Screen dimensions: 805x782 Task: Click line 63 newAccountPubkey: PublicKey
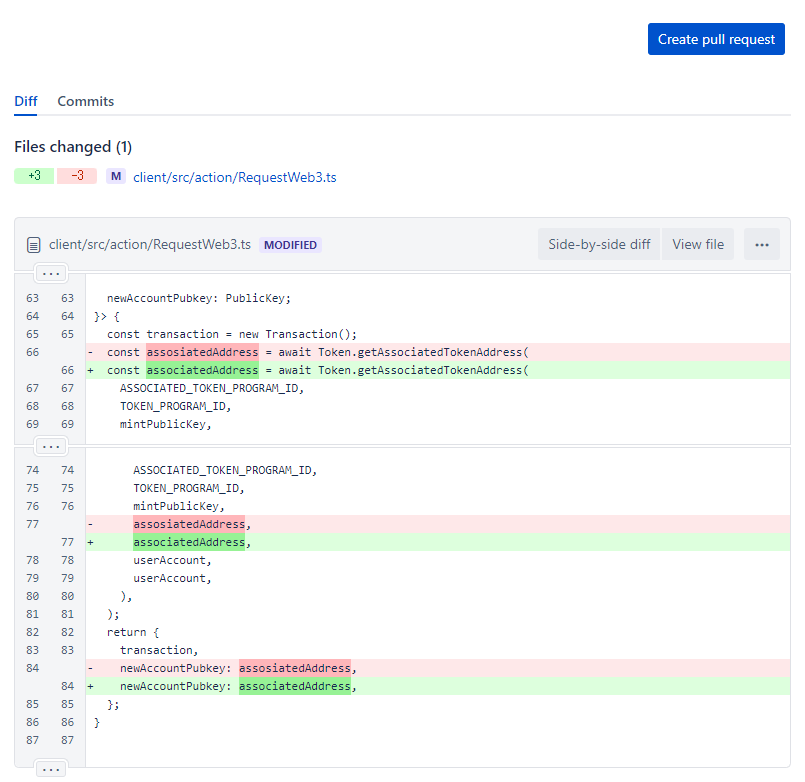pos(199,298)
